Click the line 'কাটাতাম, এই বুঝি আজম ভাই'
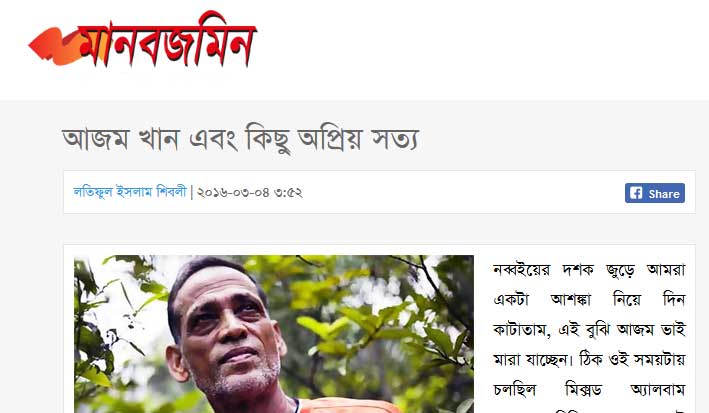 589,329
